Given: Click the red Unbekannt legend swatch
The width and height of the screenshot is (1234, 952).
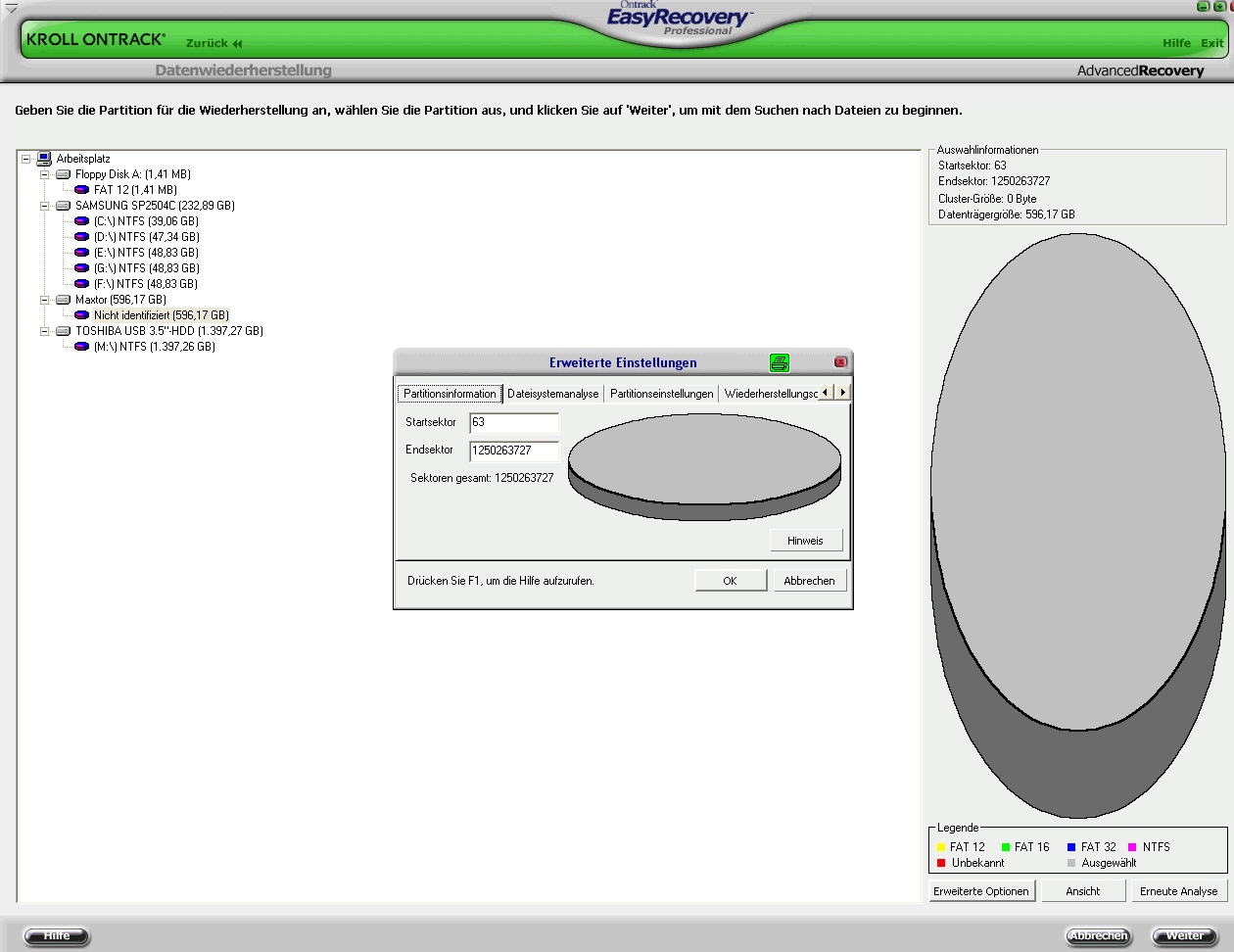Looking at the screenshot, I should [x=942, y=863].
